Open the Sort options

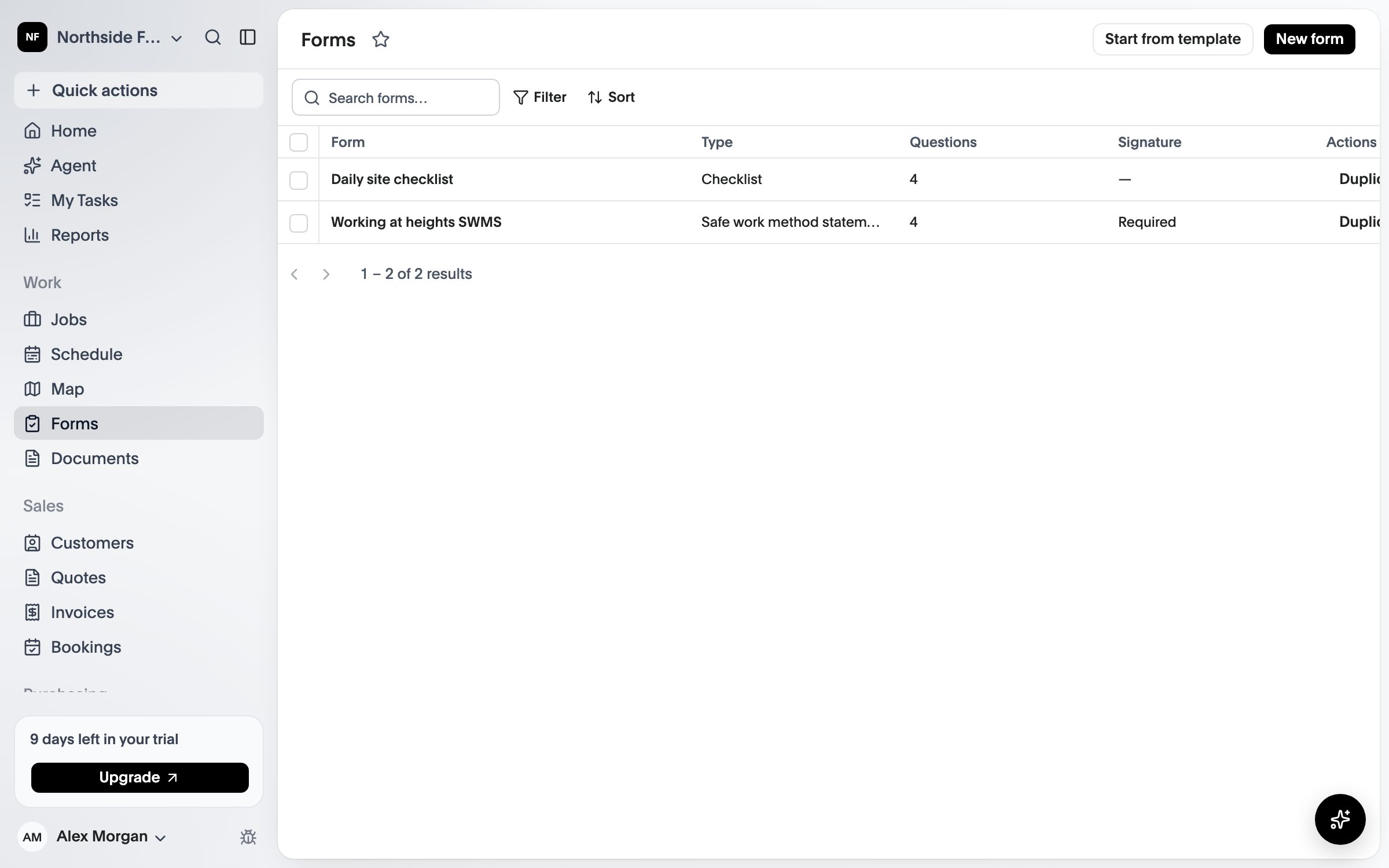[x=611, y=97]
